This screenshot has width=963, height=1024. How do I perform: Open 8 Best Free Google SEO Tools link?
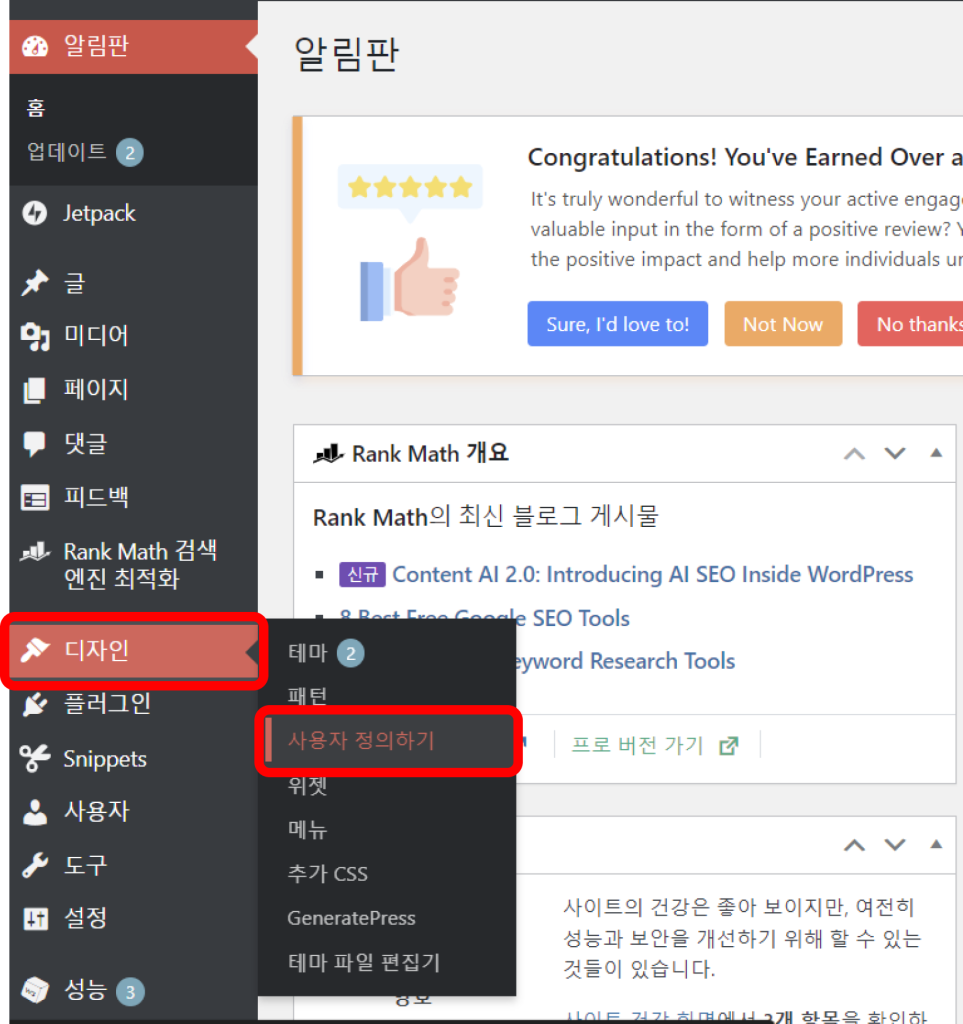(484, 618)
